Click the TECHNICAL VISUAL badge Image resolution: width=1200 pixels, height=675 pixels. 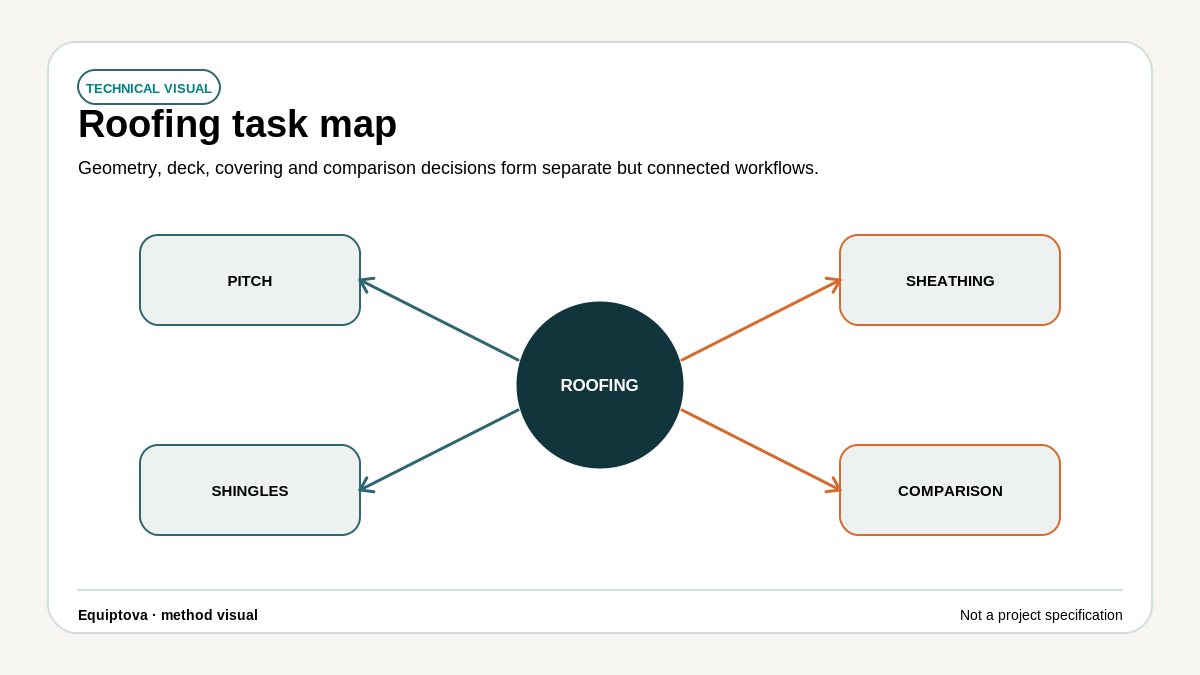[149, 88]
